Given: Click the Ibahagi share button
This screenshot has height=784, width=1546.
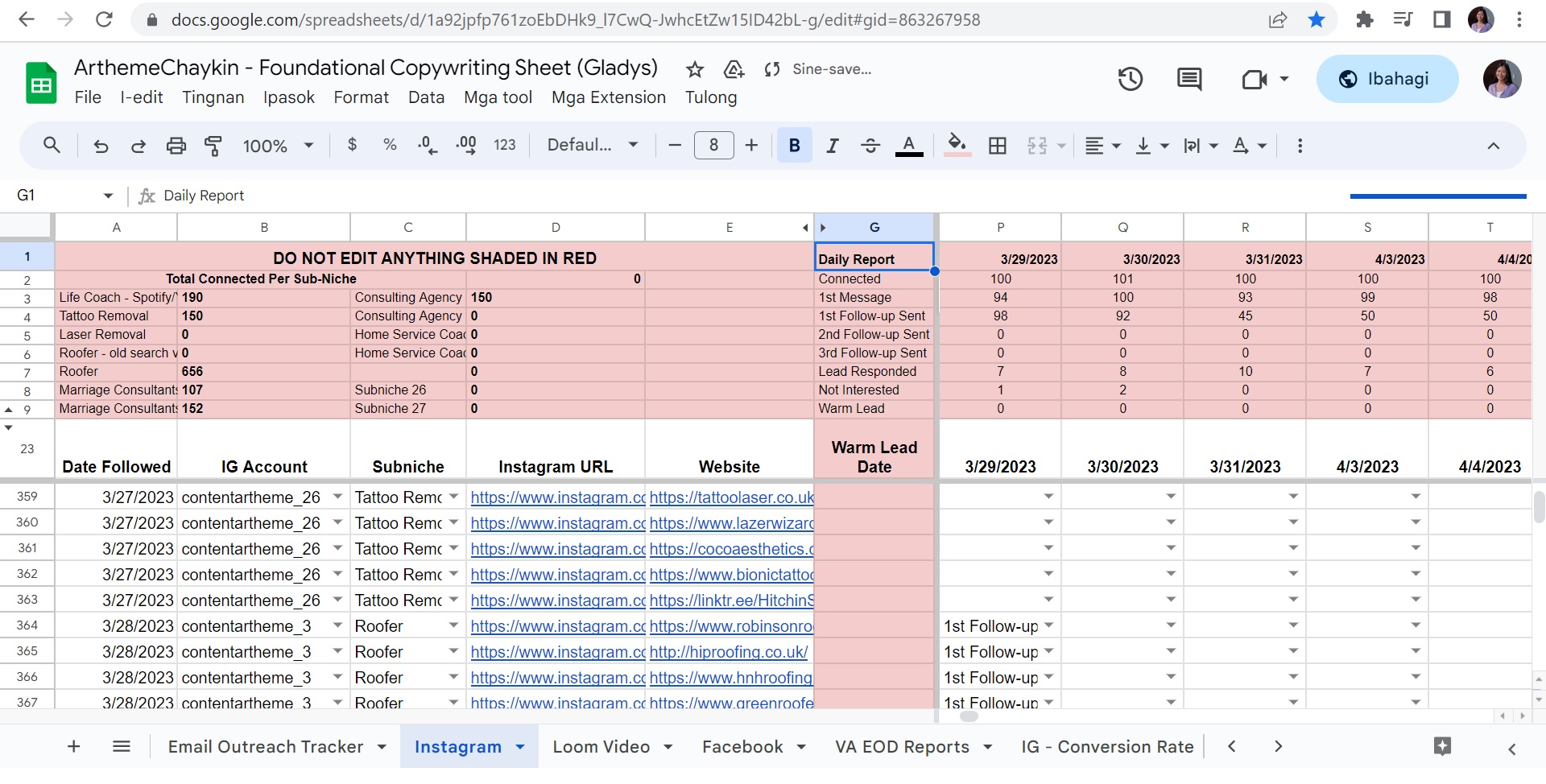Looking at the screenshot, I should pyautogui.click(x=1387, y=79).
